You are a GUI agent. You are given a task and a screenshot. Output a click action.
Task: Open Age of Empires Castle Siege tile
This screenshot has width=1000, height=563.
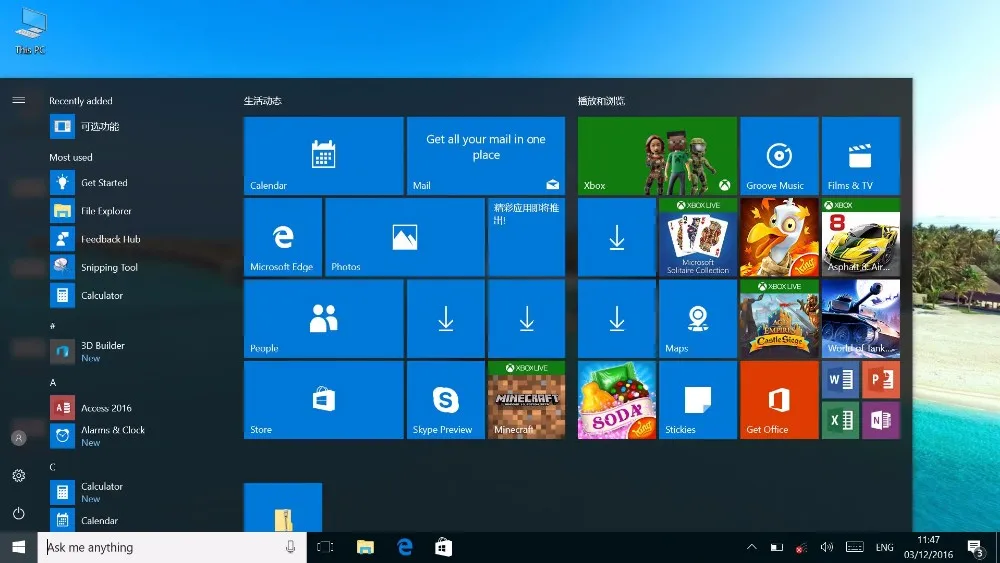[x=779, y=319]
